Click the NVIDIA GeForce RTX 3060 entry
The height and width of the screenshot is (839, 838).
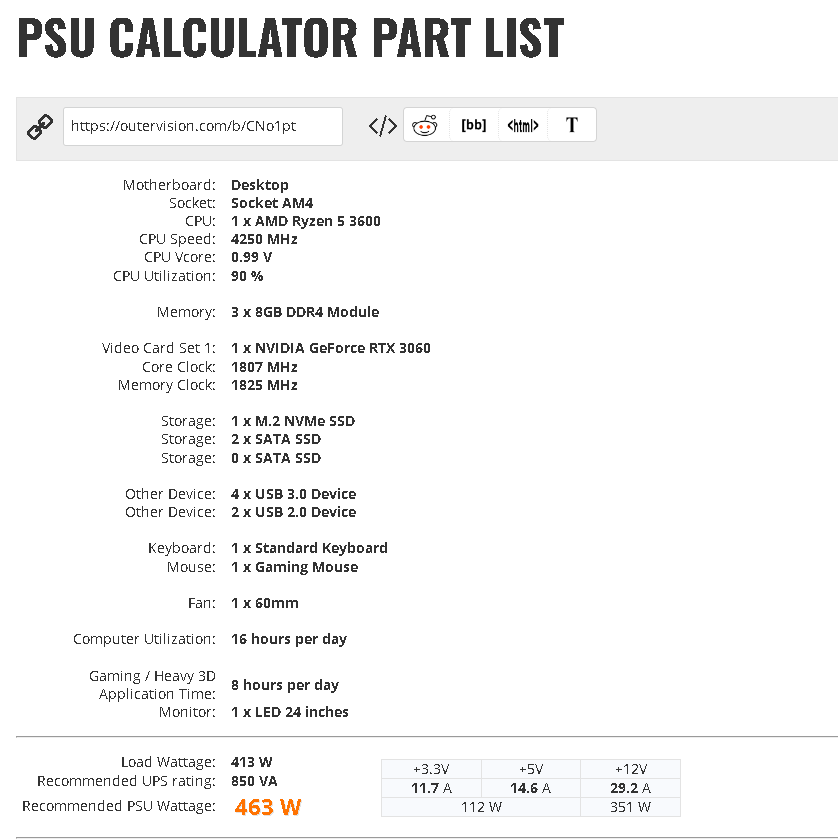click(x=331, y=348)
